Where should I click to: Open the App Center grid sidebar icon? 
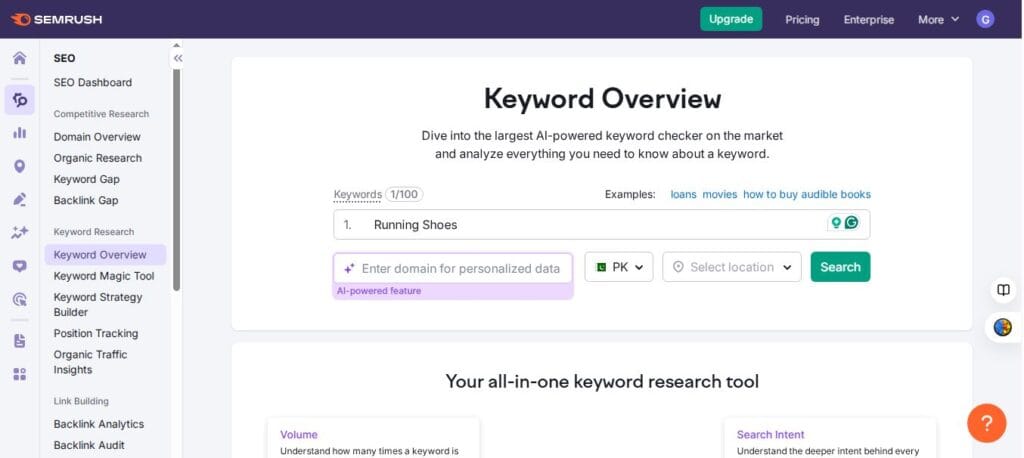coord(20,374)
